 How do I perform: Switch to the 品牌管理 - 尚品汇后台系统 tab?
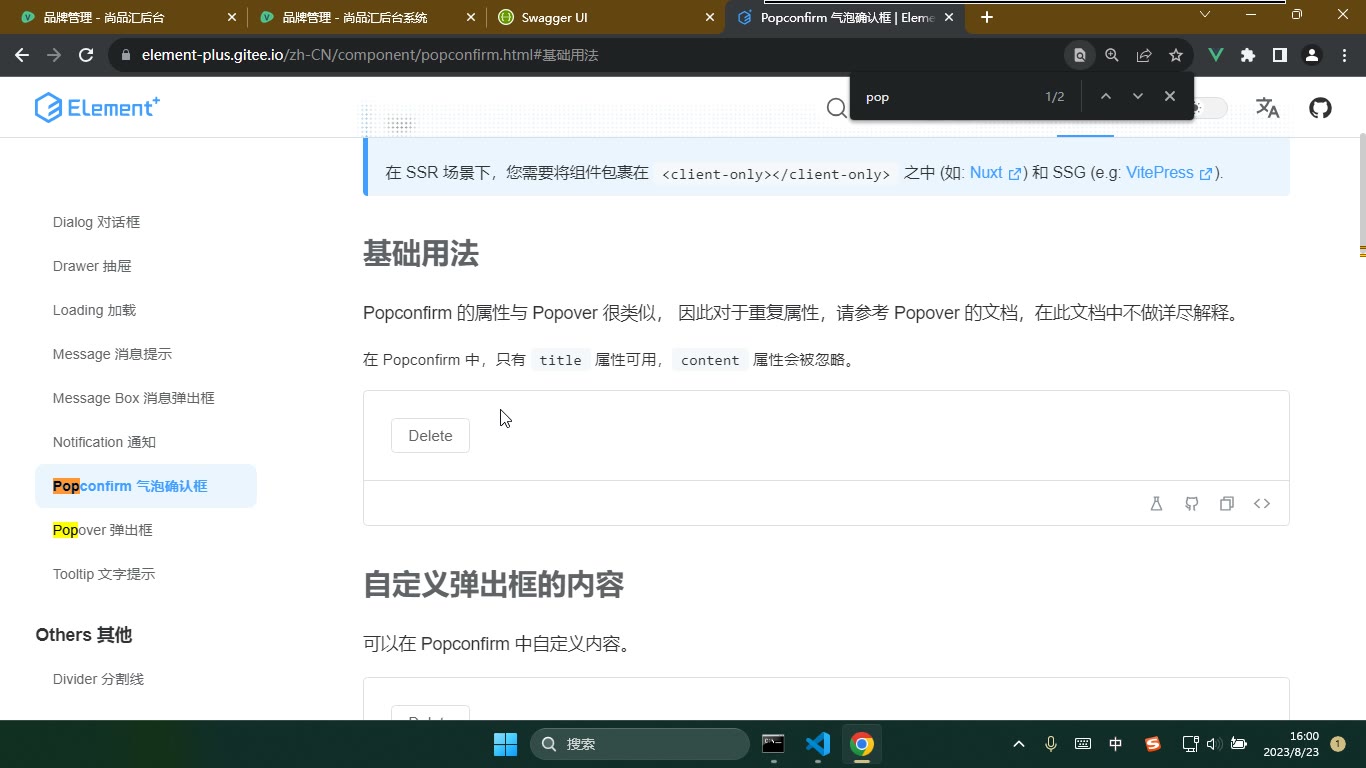(x=366, y=17)
